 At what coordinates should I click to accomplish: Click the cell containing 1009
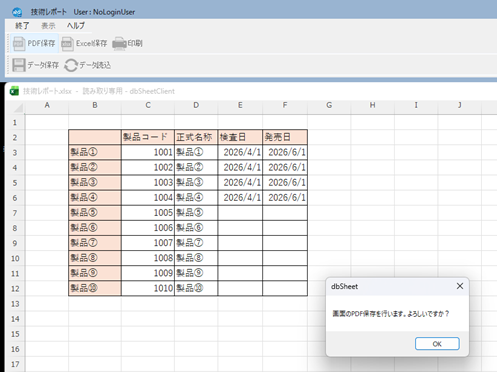[148, 273]
